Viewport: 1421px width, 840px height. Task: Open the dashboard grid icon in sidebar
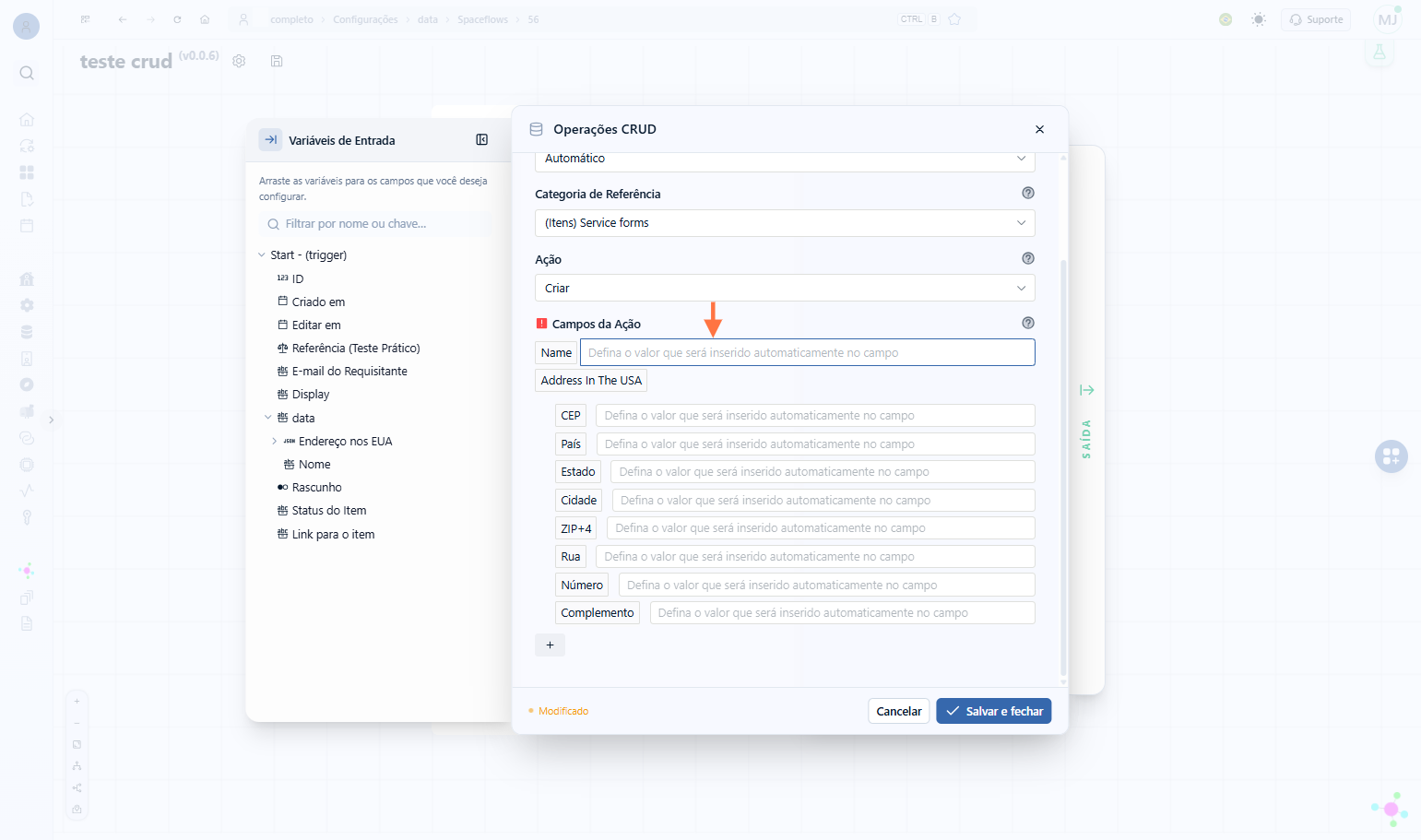click(27, 172)
